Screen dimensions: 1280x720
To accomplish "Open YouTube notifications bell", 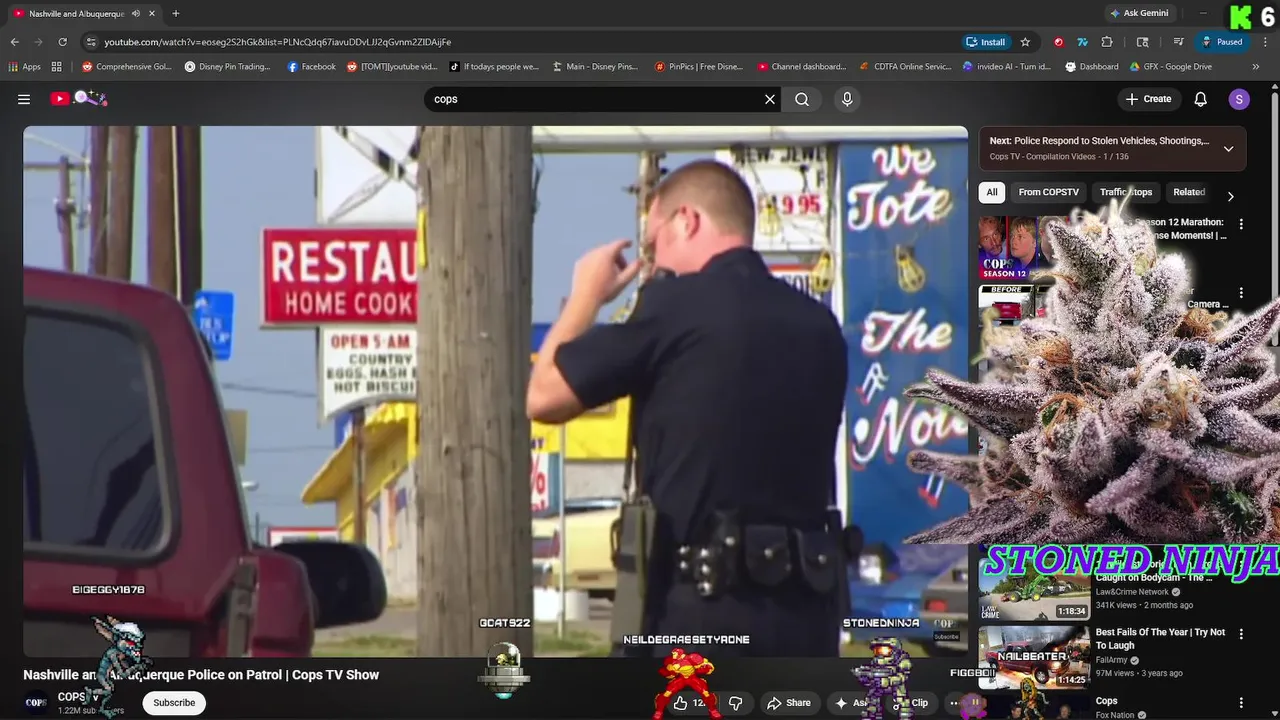I will 1201,99.
